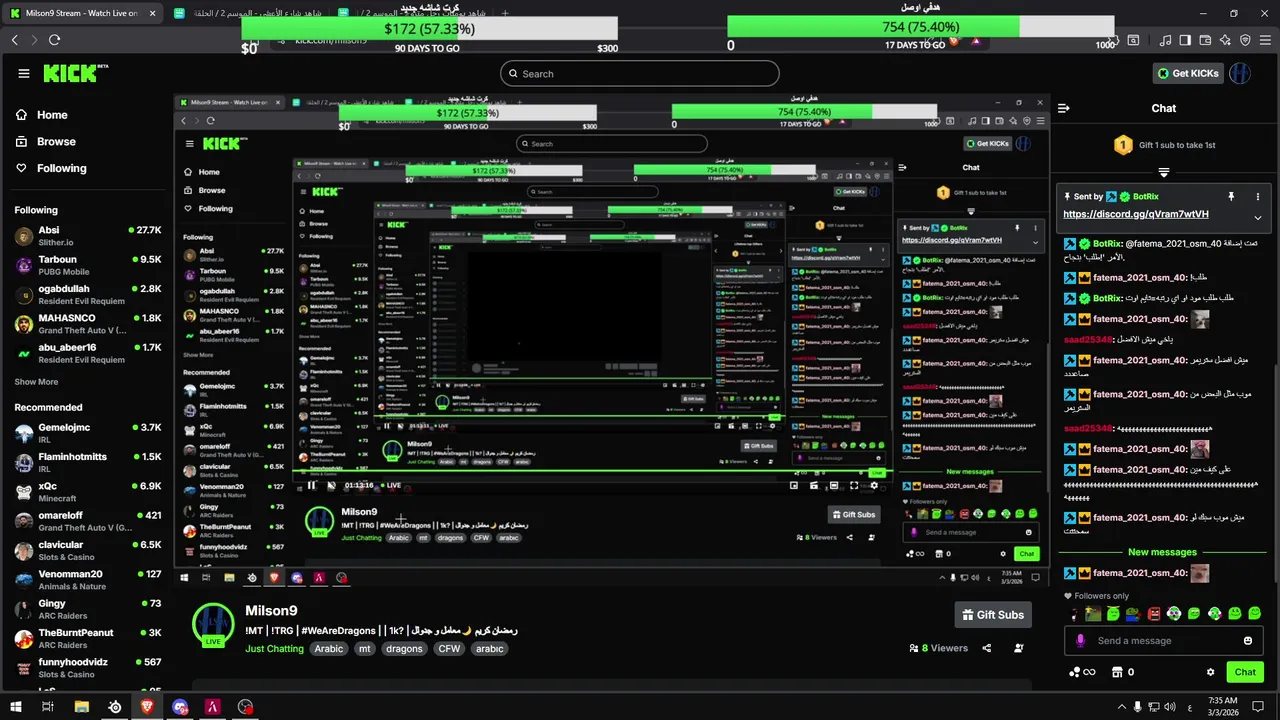The image size is (1280, 720).
Task: Open TheBurntPeanut recommended channel
Action: tap(88, 638)
